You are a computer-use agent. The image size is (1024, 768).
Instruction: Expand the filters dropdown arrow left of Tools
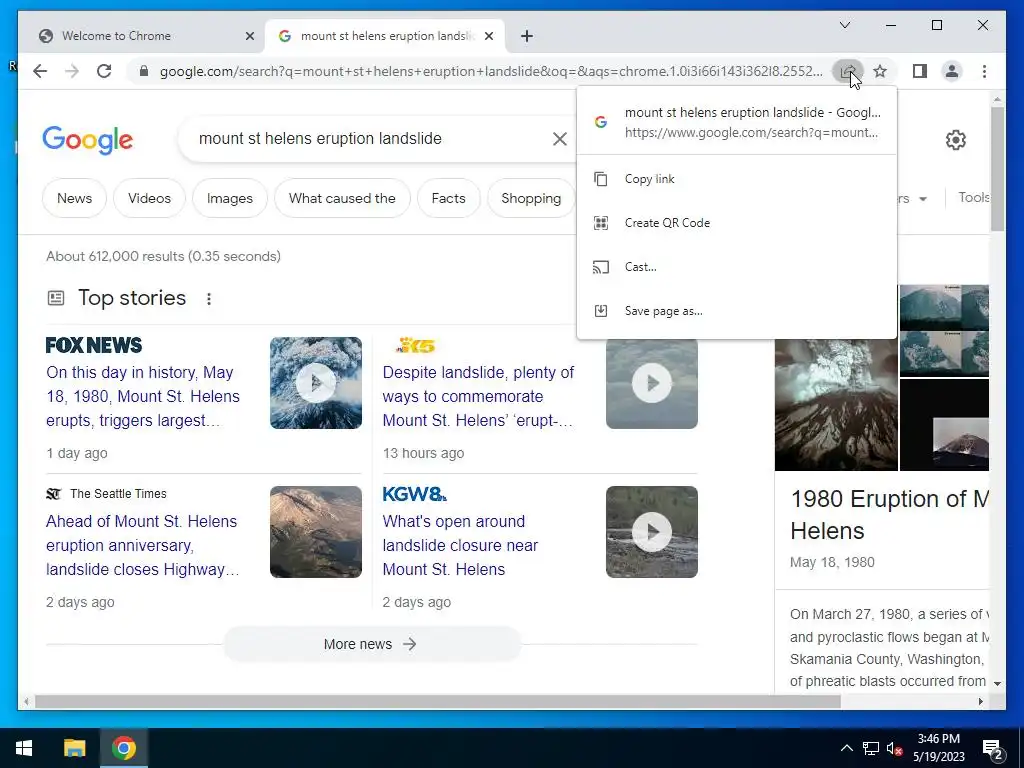click(923, 199)
